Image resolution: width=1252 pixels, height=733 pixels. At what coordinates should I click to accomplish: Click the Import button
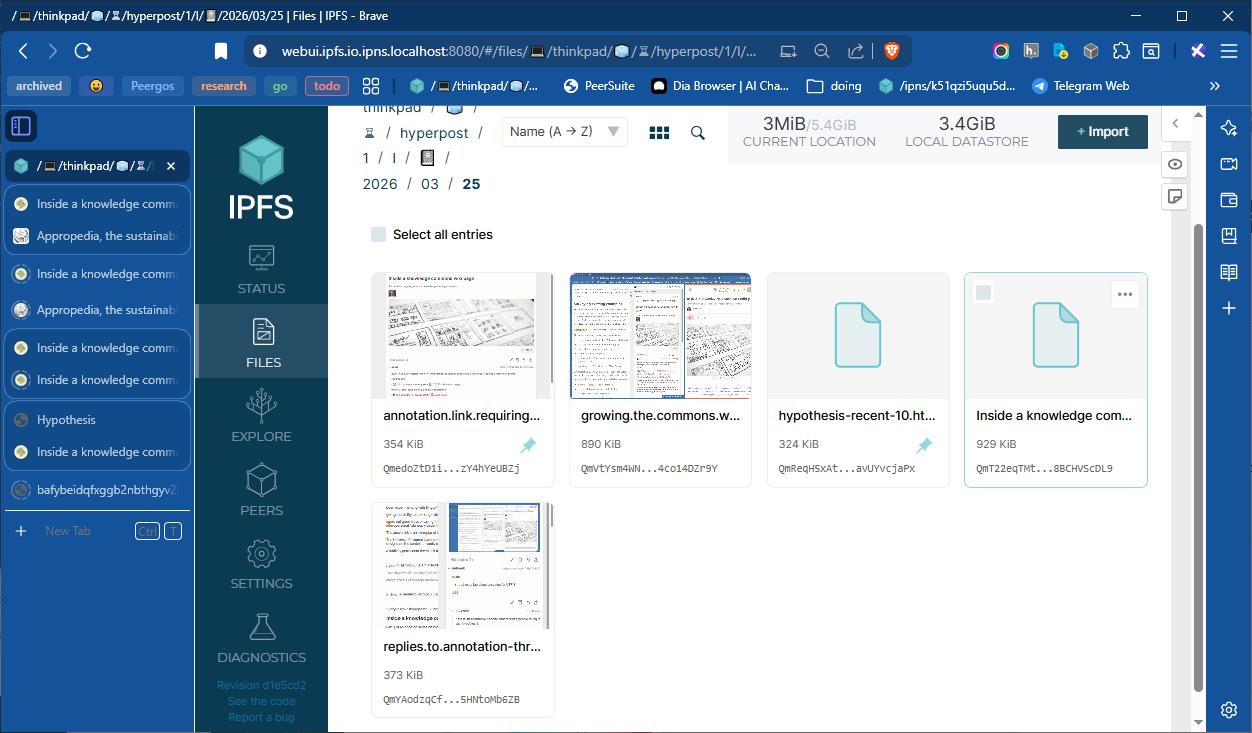tap(1102, 132)
